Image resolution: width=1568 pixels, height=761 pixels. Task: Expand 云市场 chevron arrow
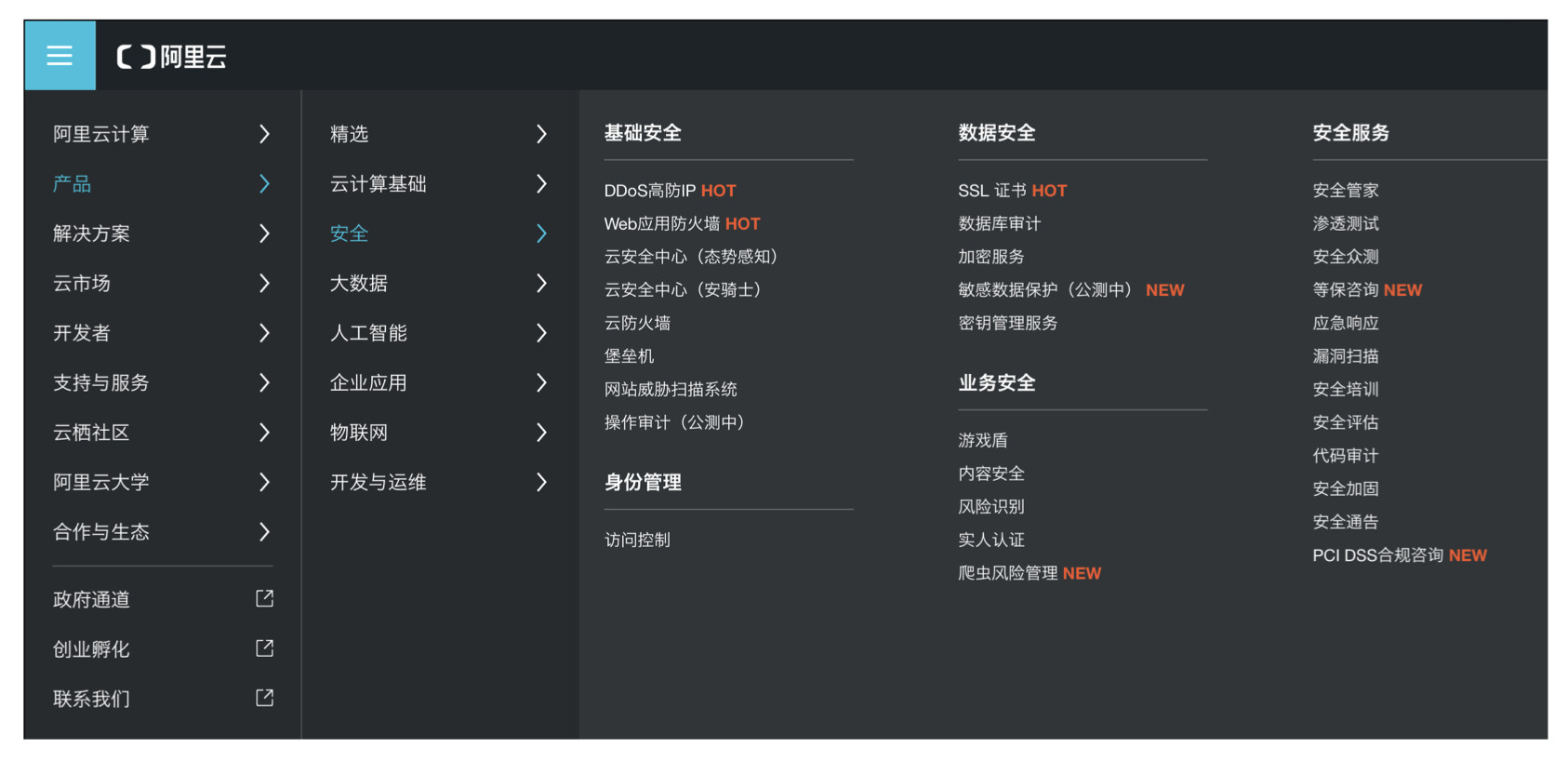pyautogui.click(x=264, y=283)
